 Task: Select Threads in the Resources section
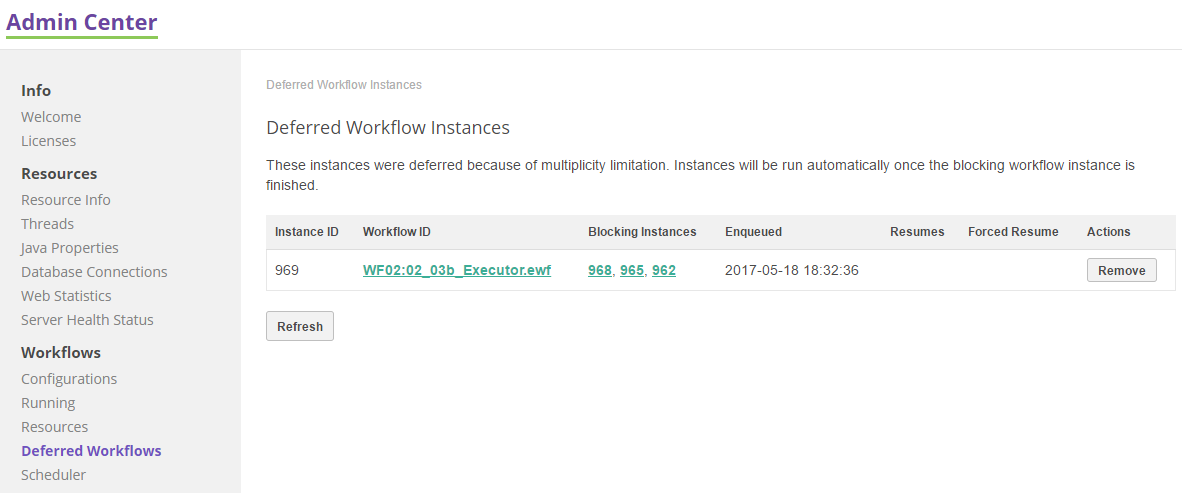47,224
